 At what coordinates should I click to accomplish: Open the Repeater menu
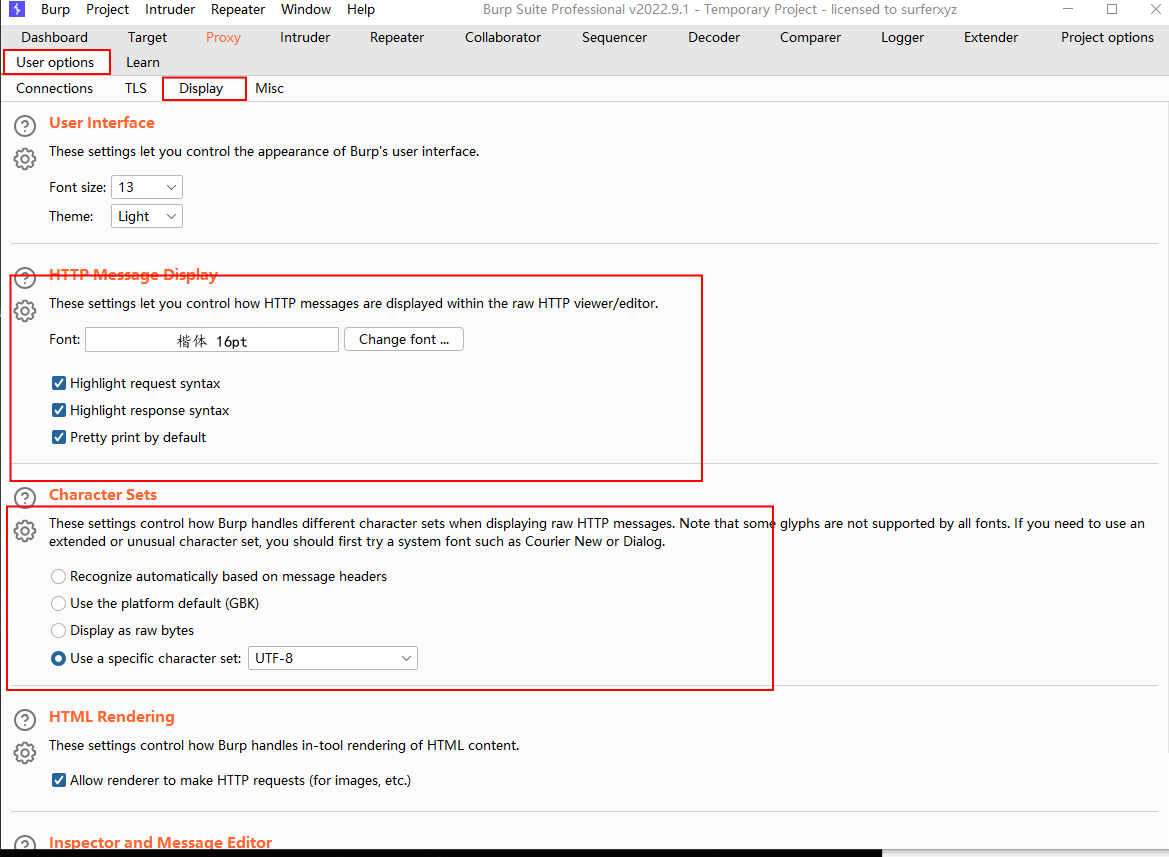238,10
